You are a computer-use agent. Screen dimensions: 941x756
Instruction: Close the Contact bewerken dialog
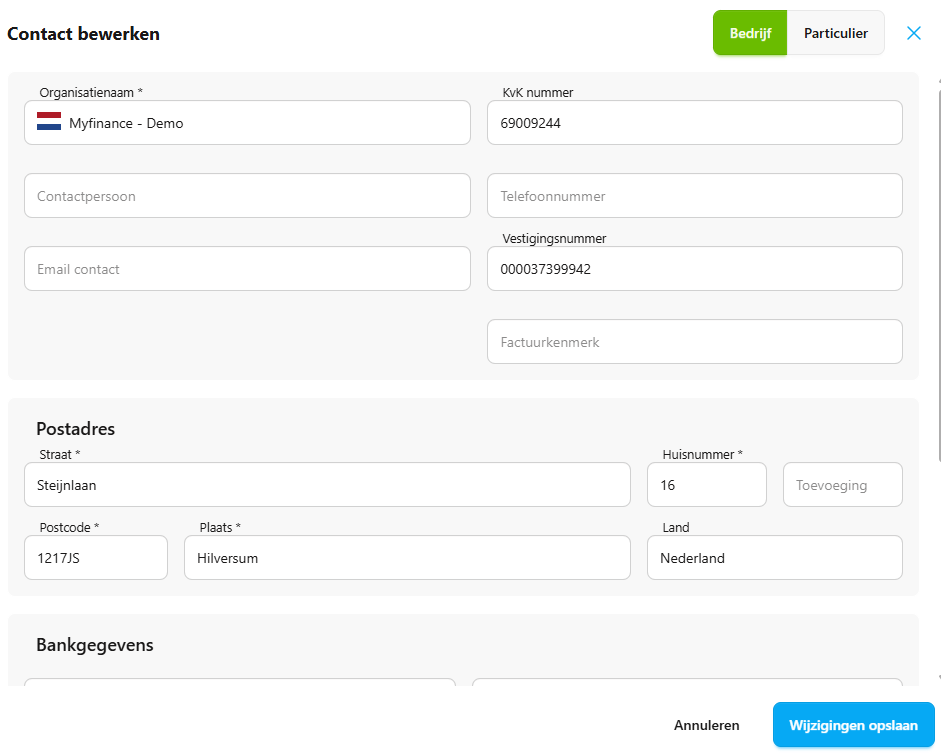point(913,33)
